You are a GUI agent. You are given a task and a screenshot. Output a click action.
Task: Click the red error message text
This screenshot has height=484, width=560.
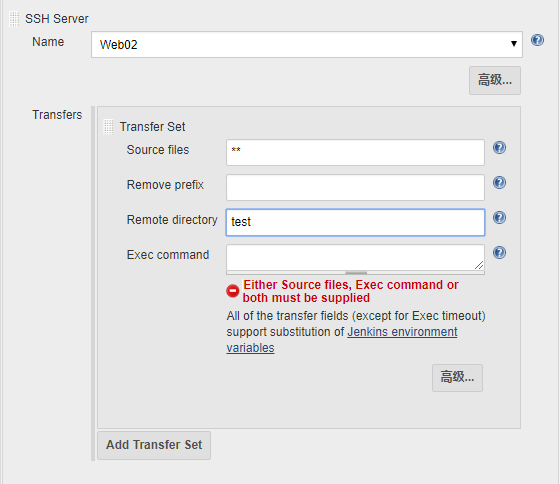pyautogui.click(x=351, y=291)
